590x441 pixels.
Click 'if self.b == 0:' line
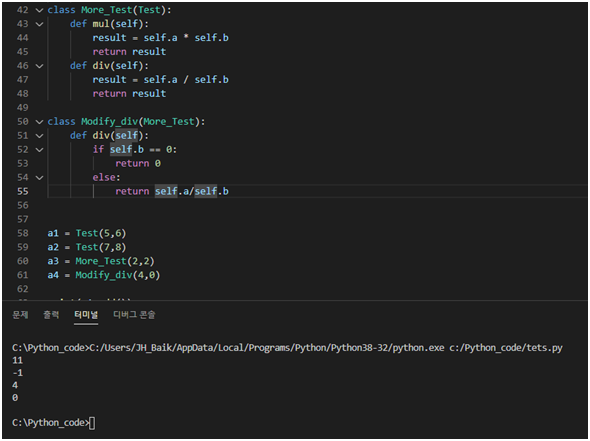(135, 149)
